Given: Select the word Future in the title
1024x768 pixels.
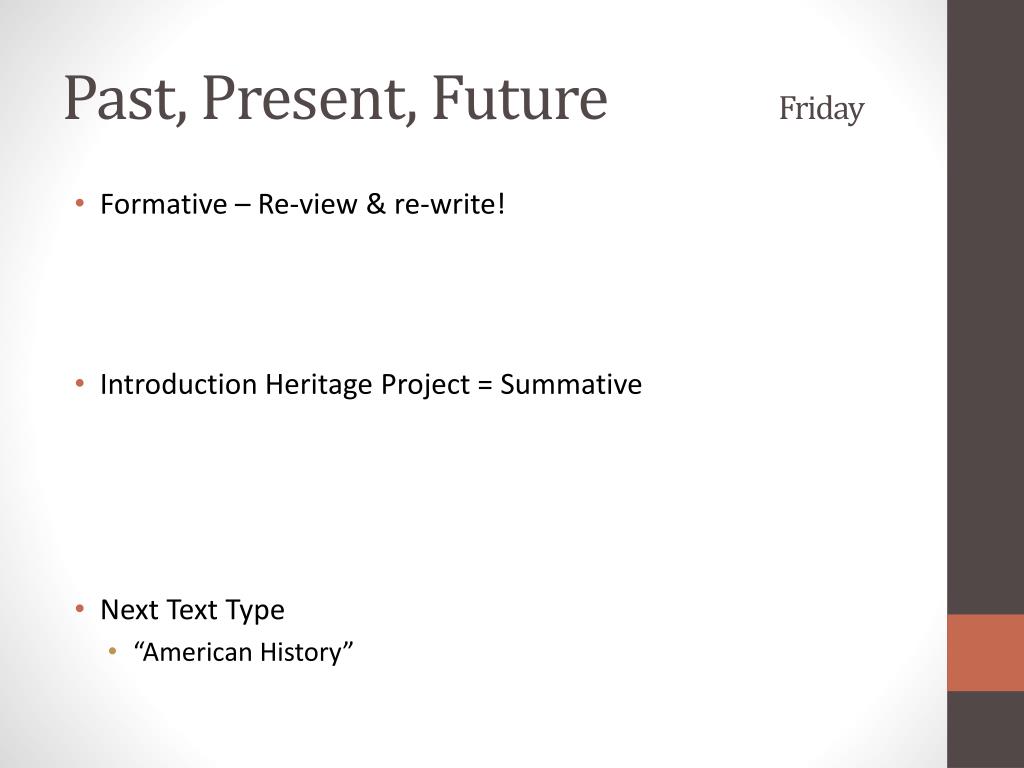Looking at the screenshot, I should [x=520, y=98].
